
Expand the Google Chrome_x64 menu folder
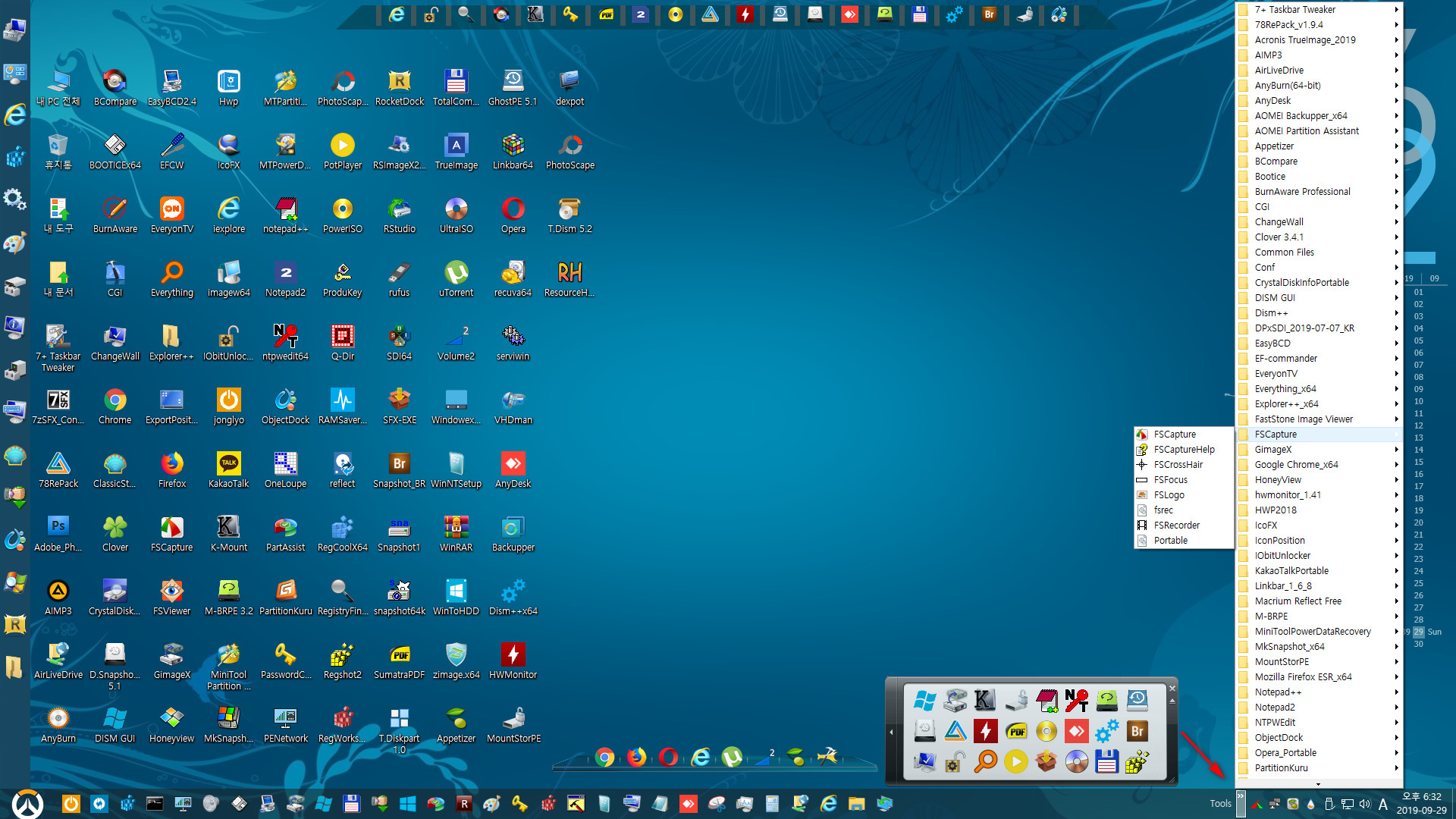(1319, 465)
